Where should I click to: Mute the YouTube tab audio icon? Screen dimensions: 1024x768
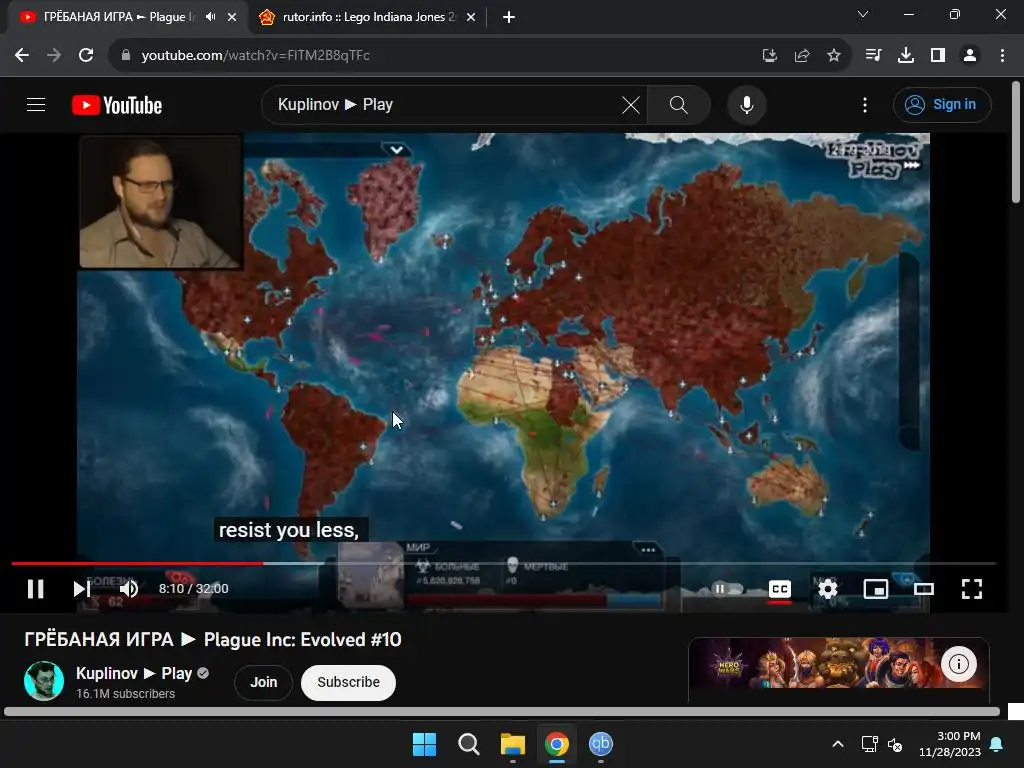(210, 17)
